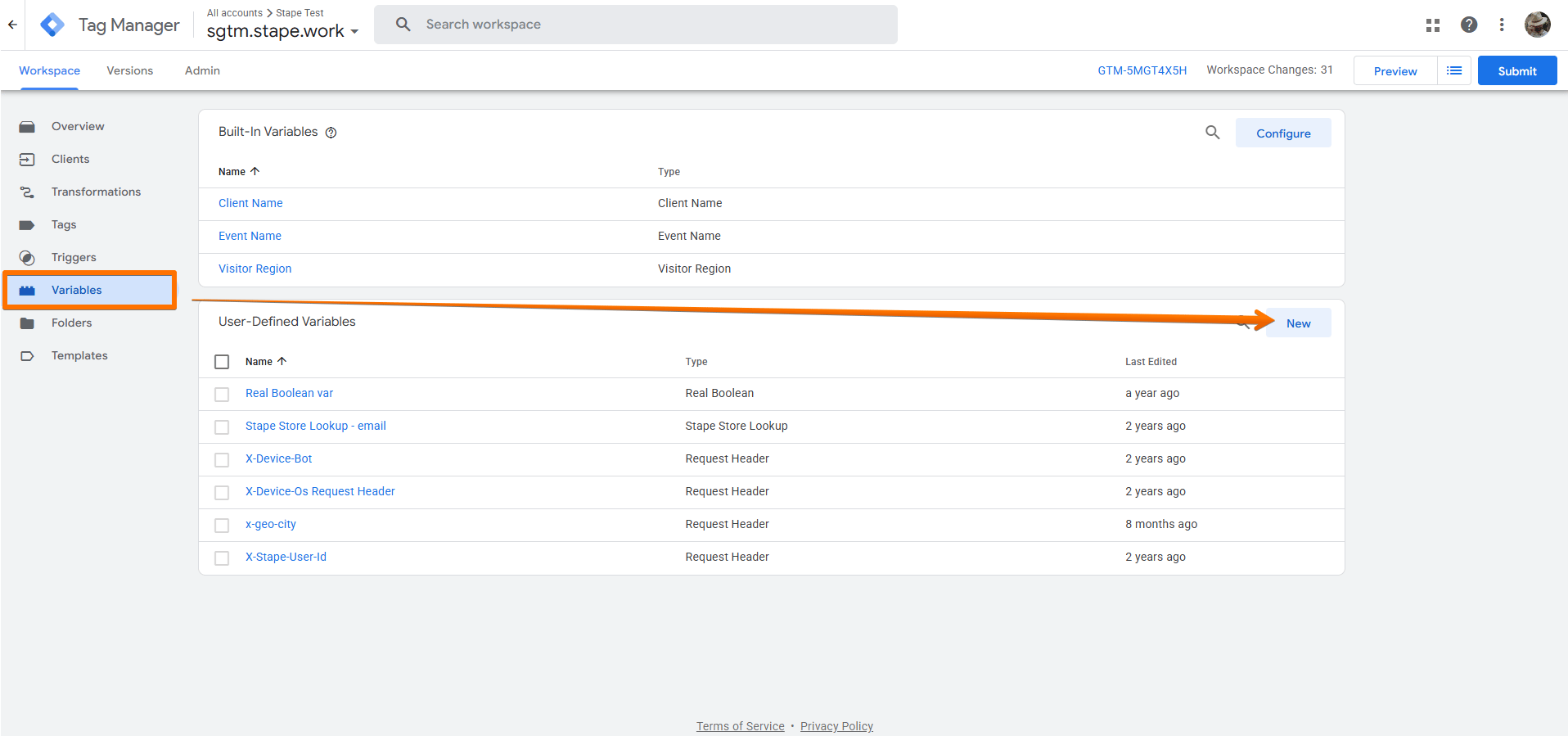Click Configure for Built-In Variables
The width and height of the screenshot is (1568, 736).
(1283, 133)
